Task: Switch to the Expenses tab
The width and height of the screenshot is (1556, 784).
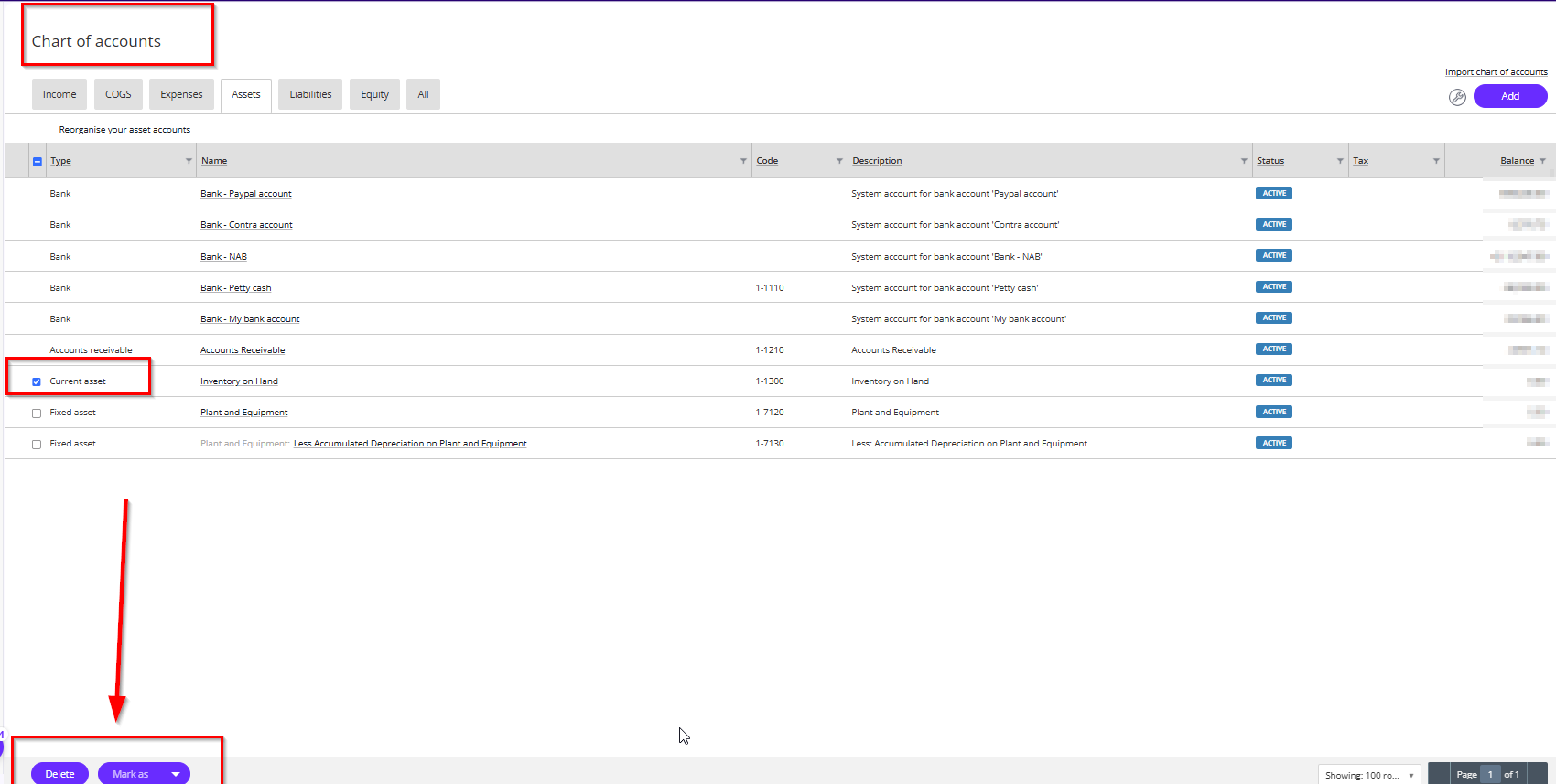Action: click(181, 94)
